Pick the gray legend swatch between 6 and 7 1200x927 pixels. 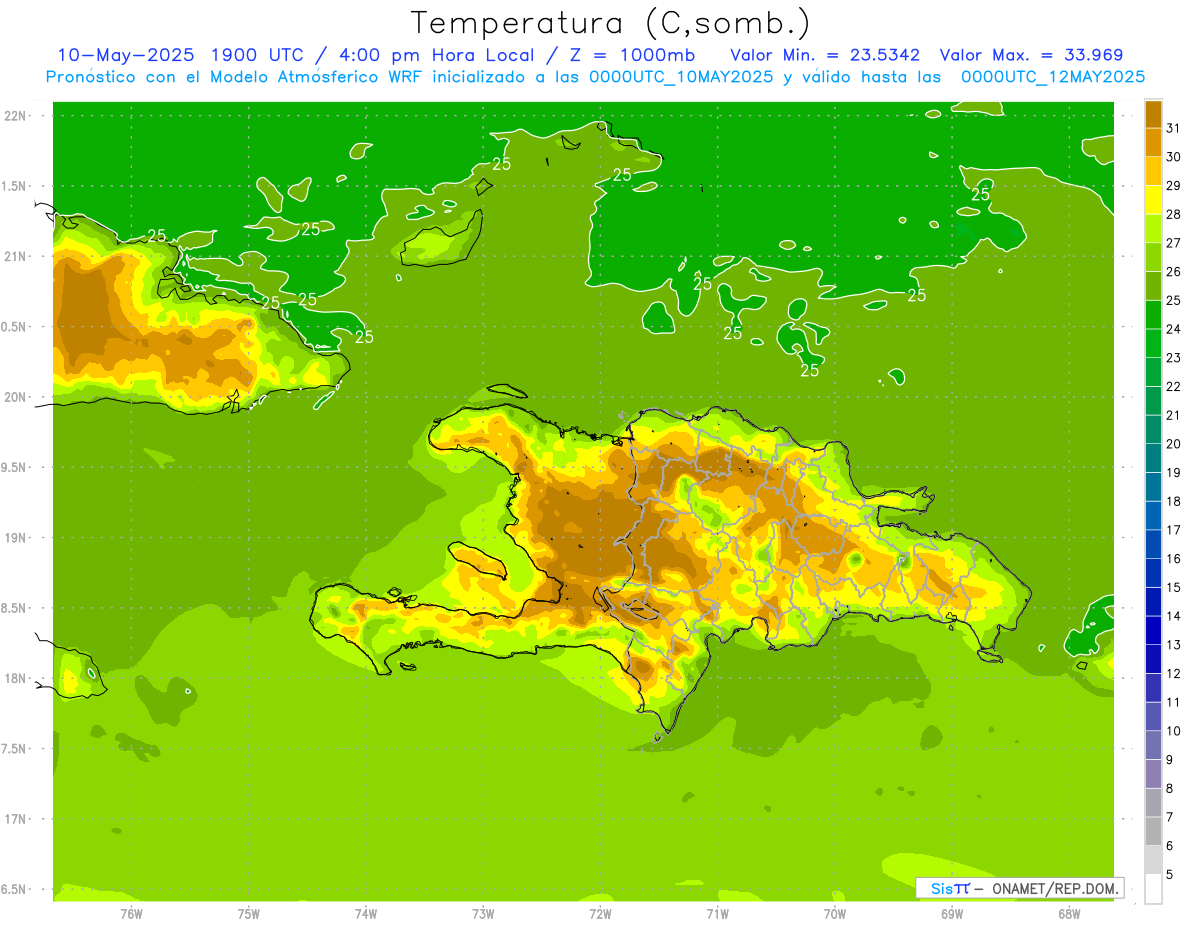point(1153,831)
